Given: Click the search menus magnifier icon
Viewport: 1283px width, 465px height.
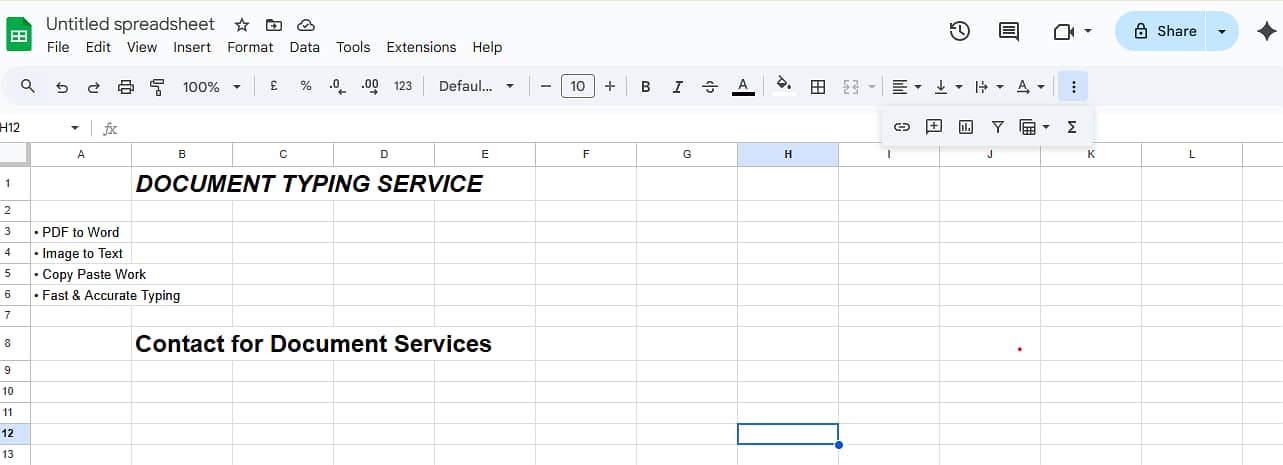Looking at the screenshot, I should click(28, 87).
